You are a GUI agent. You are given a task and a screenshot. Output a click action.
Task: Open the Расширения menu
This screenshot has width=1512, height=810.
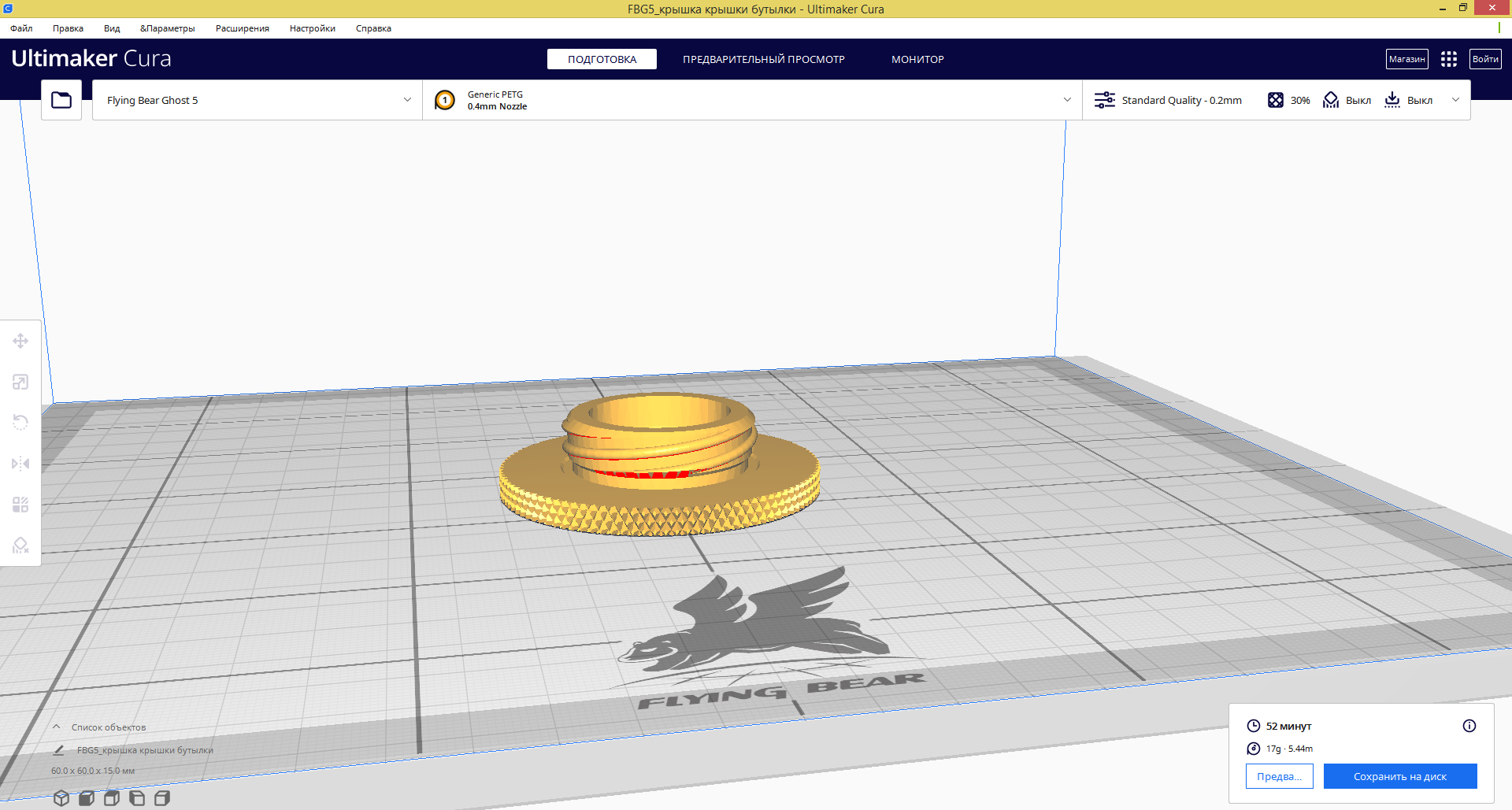click(x=243, y=28)
